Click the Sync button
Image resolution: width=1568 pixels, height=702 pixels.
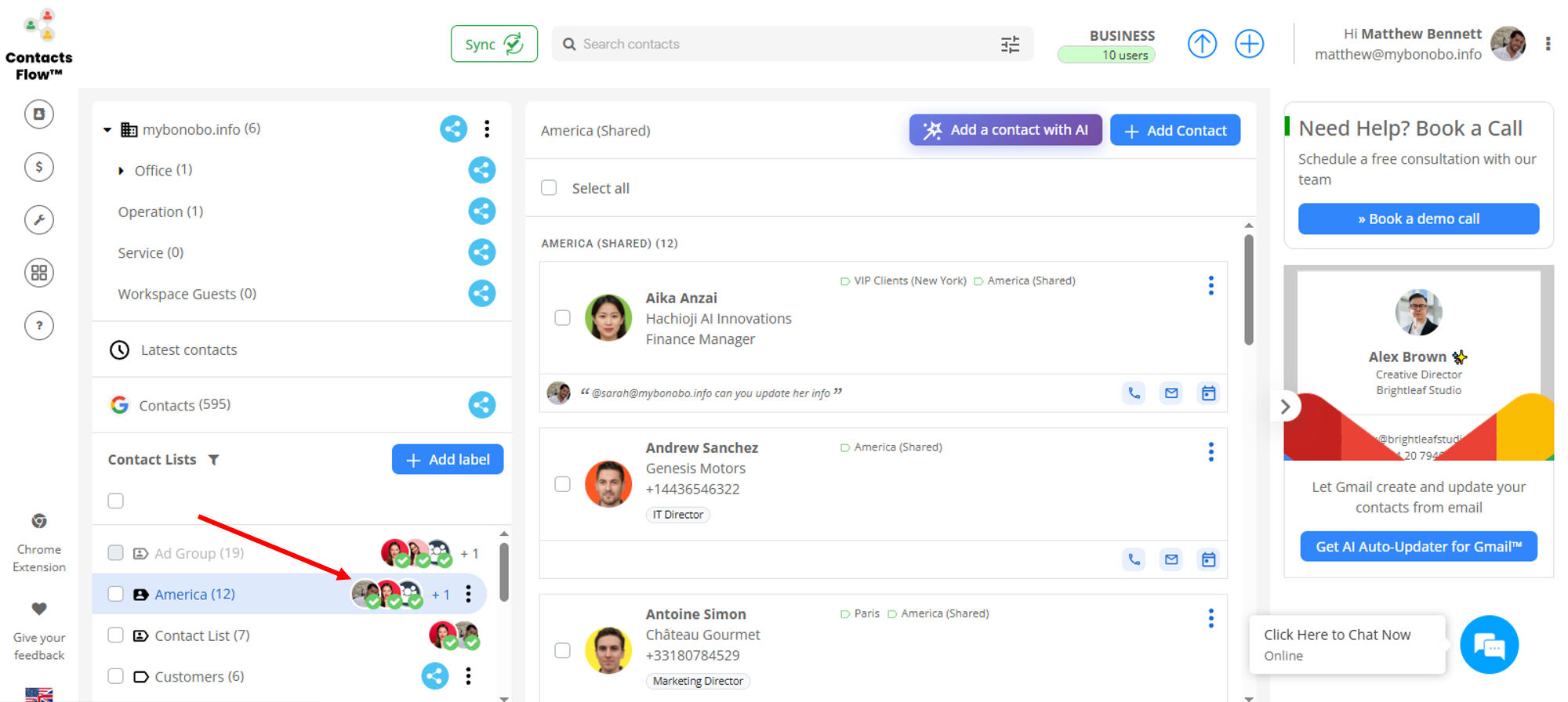tap(493, 44)
